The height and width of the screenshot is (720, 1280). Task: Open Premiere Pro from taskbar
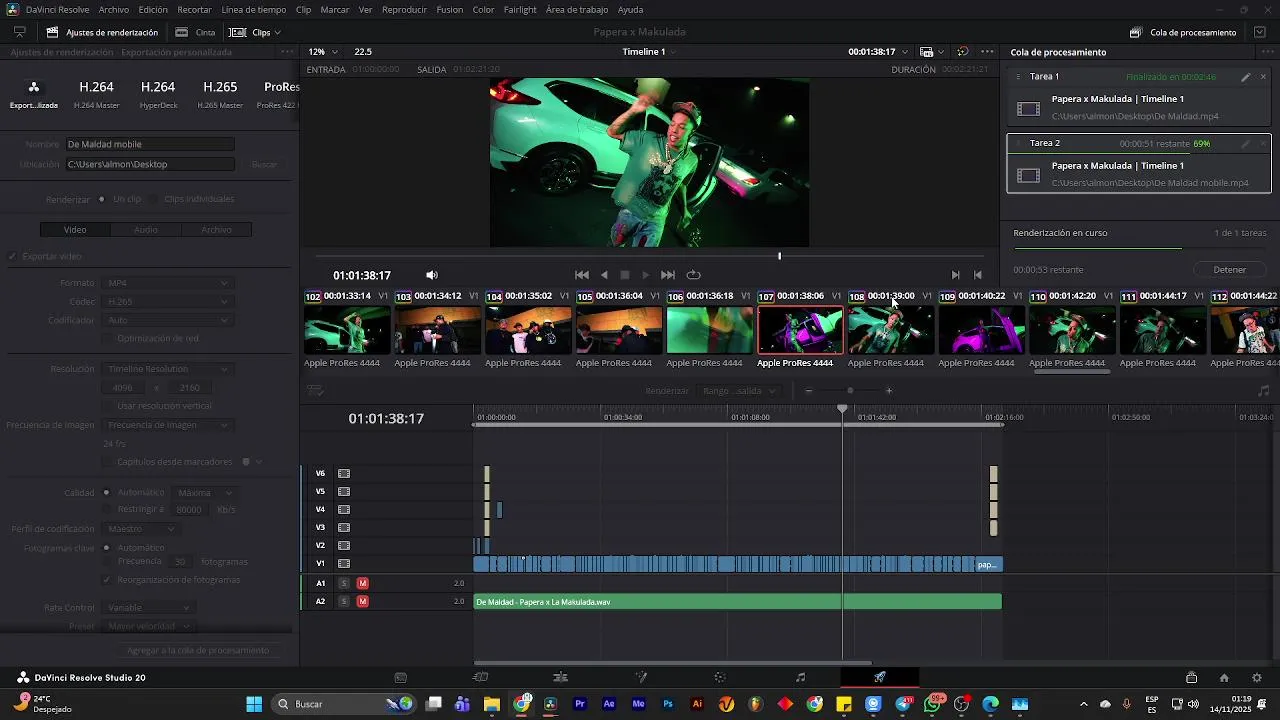tap(580, 704)
